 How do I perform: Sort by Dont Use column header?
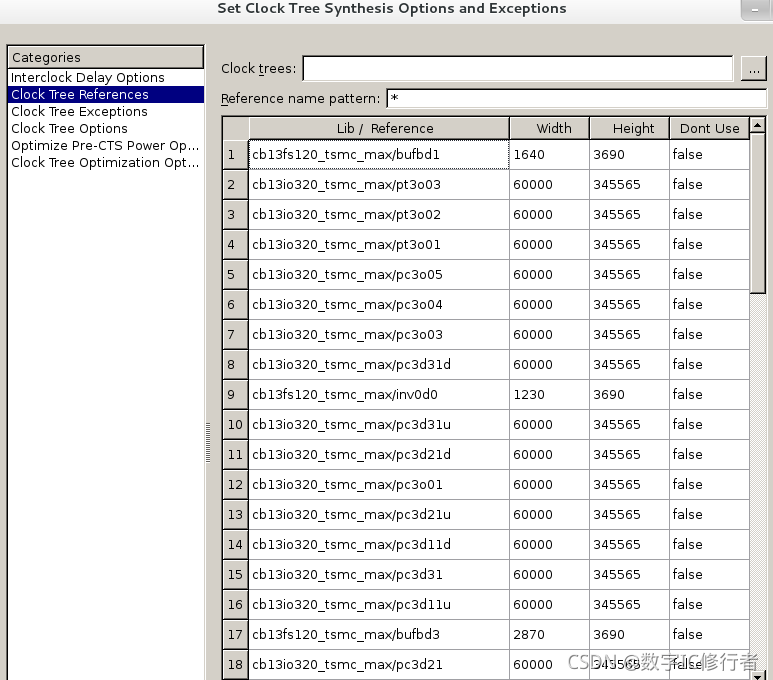point(709,128)
